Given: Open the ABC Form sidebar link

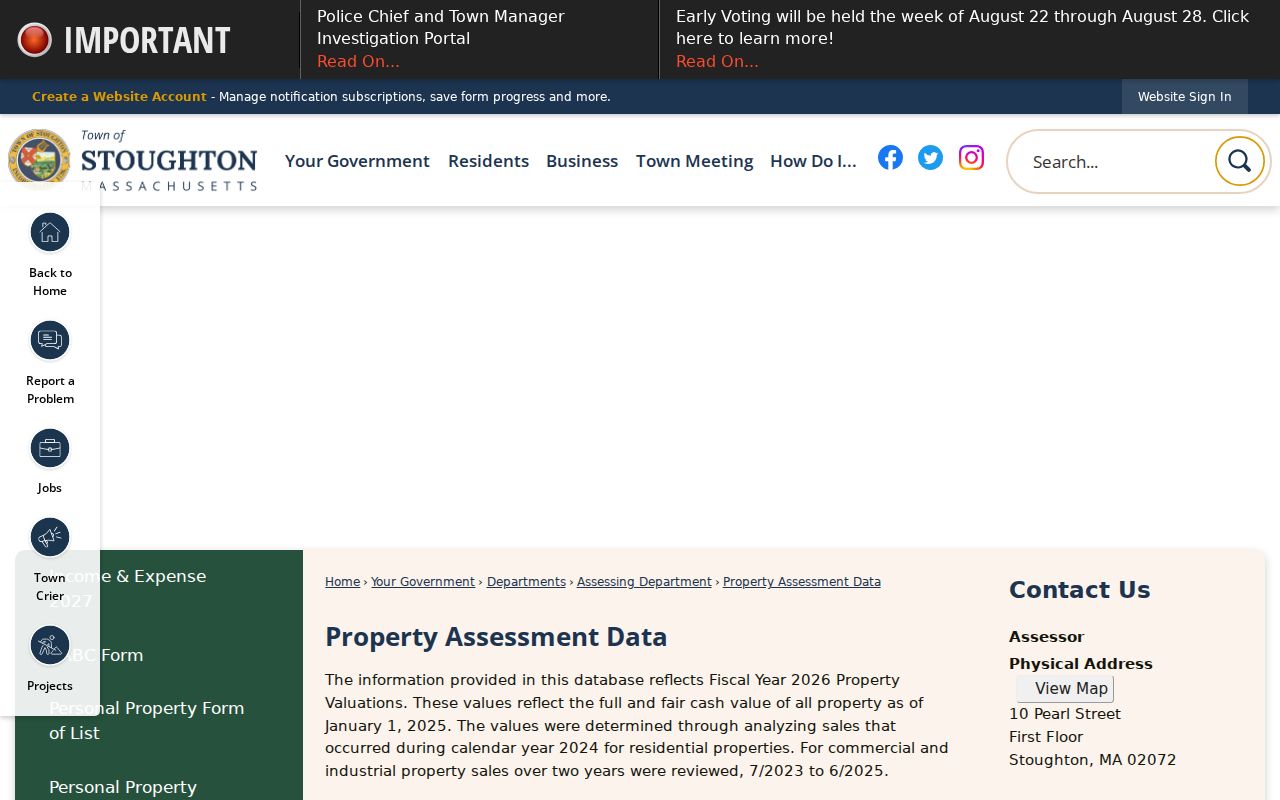Looking at the screenshot, I should pos(97,655).
